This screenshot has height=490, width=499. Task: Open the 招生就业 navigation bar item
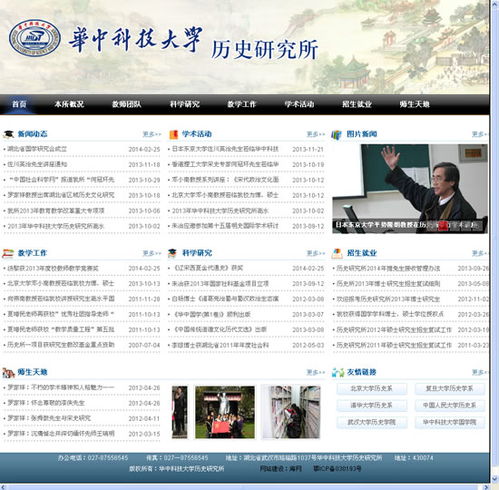(357, 104)
